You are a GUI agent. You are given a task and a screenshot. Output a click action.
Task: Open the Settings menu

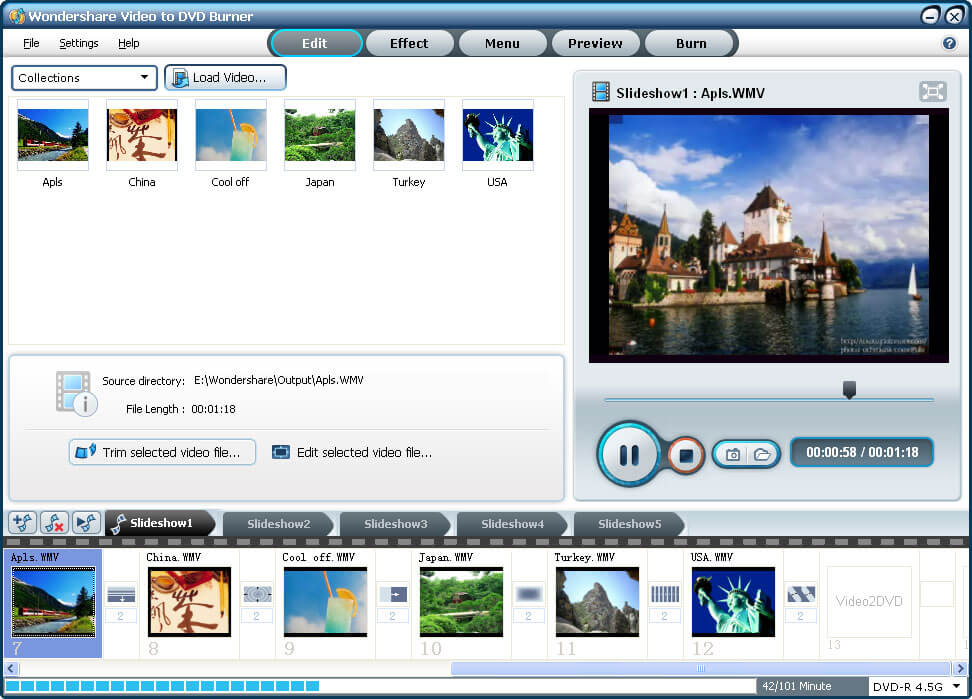pyautogui.click(x=78, y=43)
